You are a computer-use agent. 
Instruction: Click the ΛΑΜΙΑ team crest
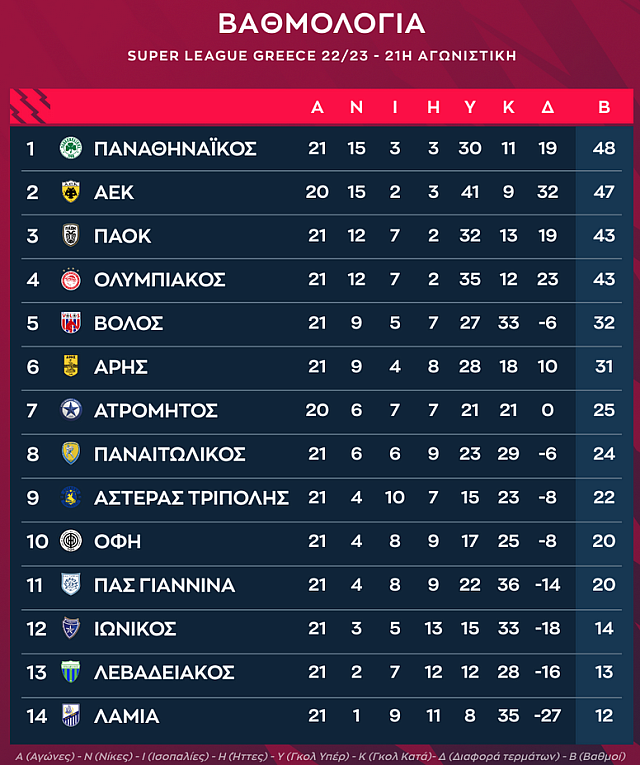pyautogui.click(x=71, y=716)
